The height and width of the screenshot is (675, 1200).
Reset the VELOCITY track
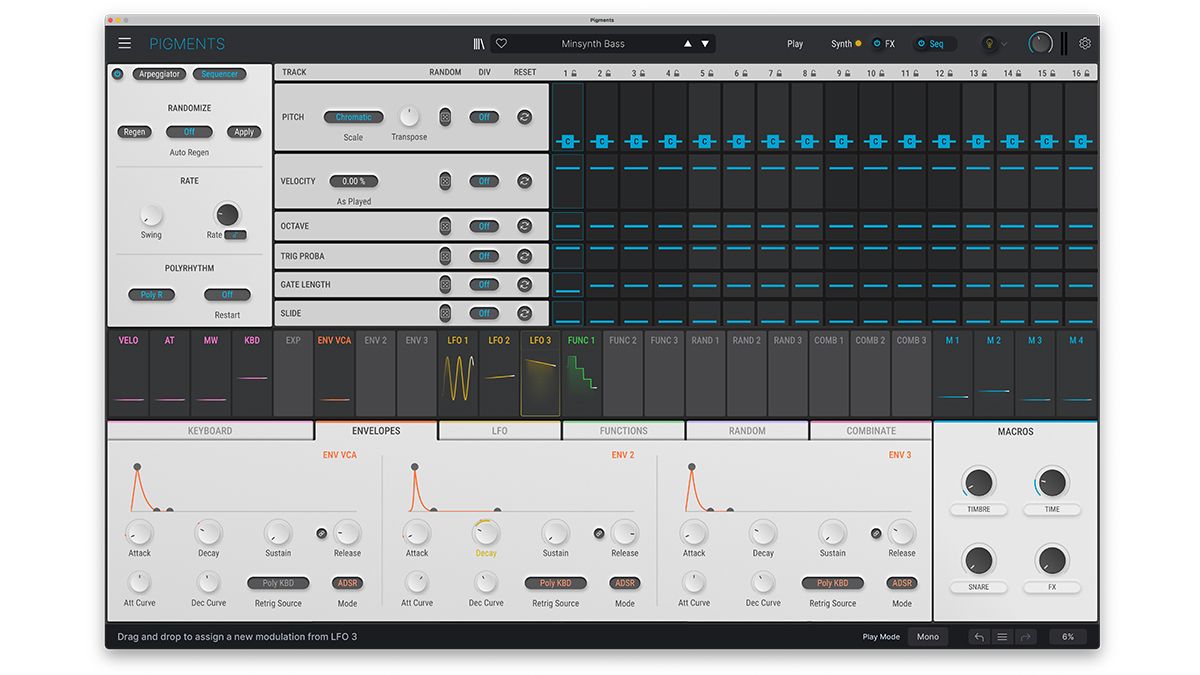tap(524, 181)
